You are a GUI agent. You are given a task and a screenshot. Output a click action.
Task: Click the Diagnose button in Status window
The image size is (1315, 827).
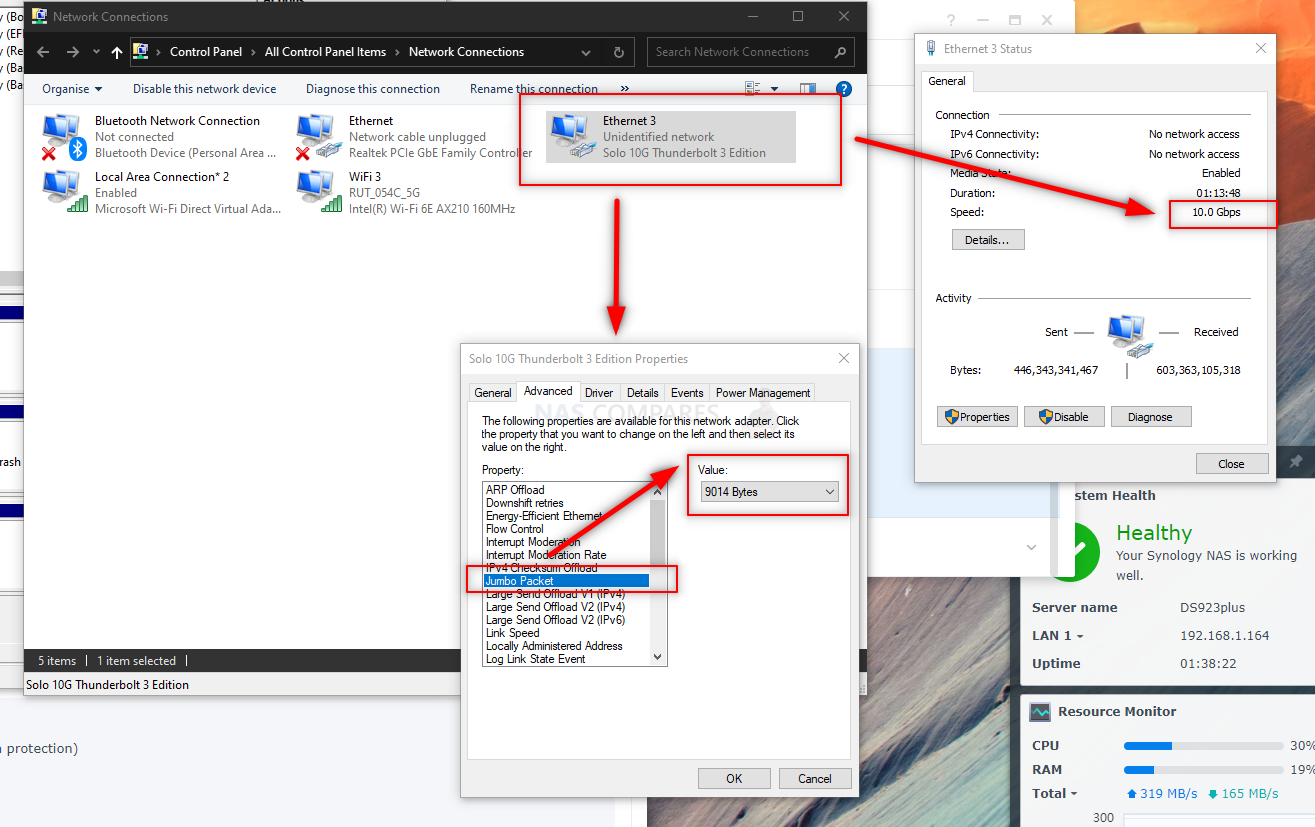coord(1151,417)
